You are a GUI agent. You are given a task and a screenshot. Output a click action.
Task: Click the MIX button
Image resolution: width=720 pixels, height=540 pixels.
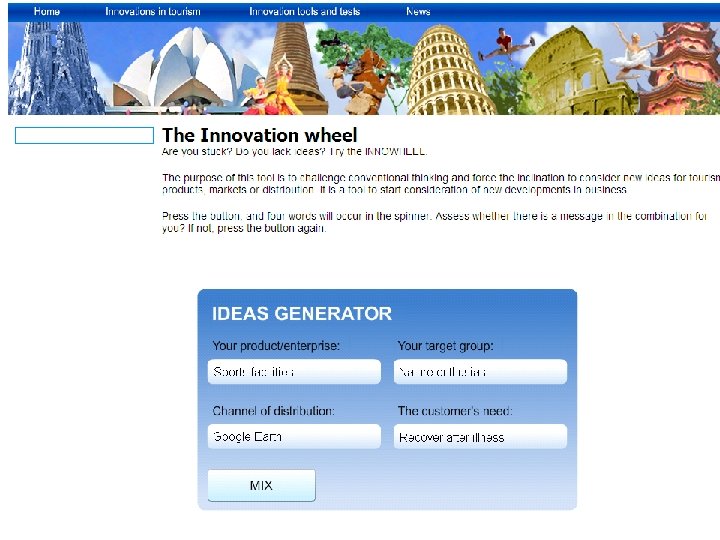coord(261,485)
